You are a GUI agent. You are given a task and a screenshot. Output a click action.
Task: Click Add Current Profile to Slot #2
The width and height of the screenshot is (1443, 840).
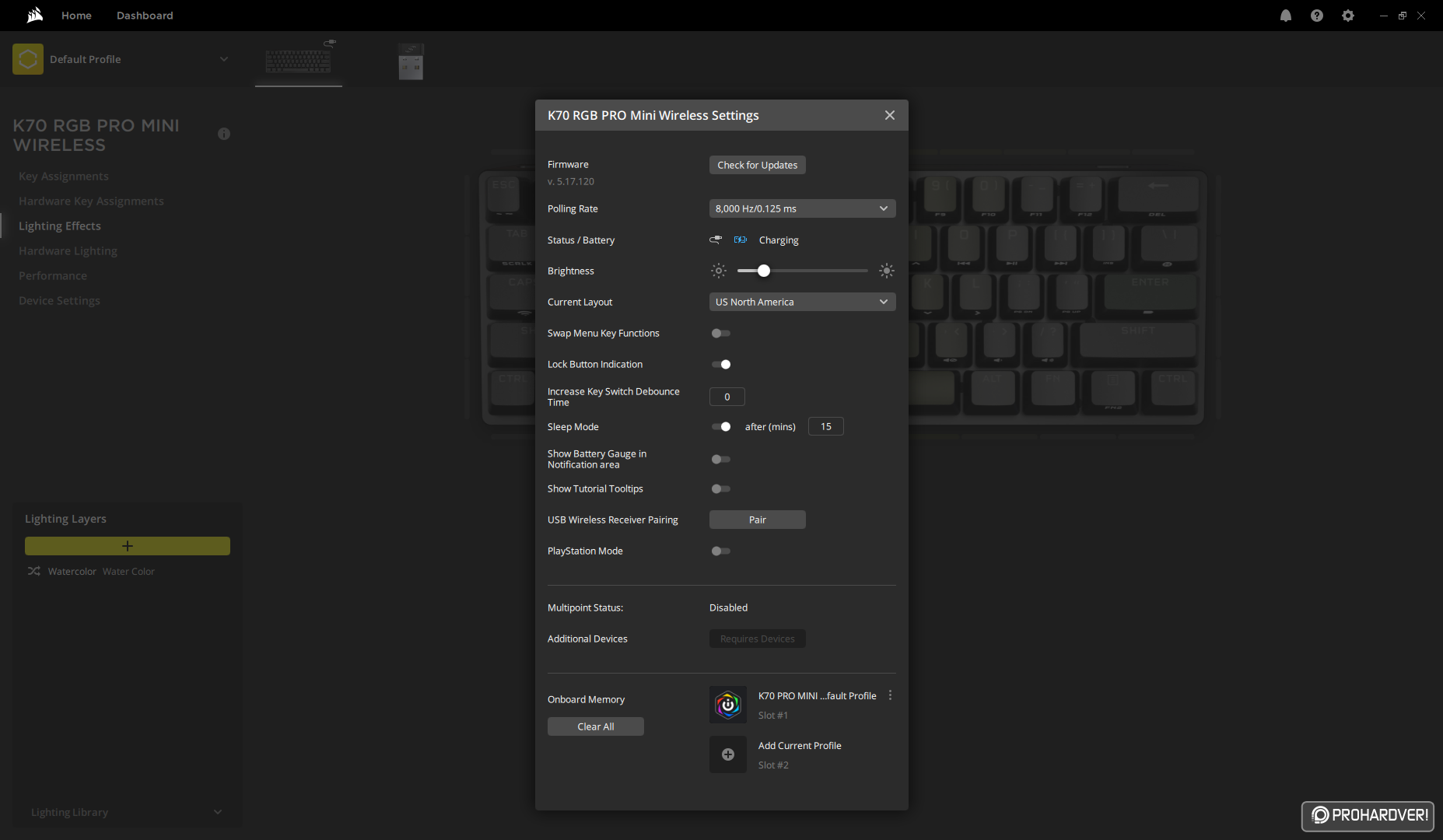click(800, 745)
